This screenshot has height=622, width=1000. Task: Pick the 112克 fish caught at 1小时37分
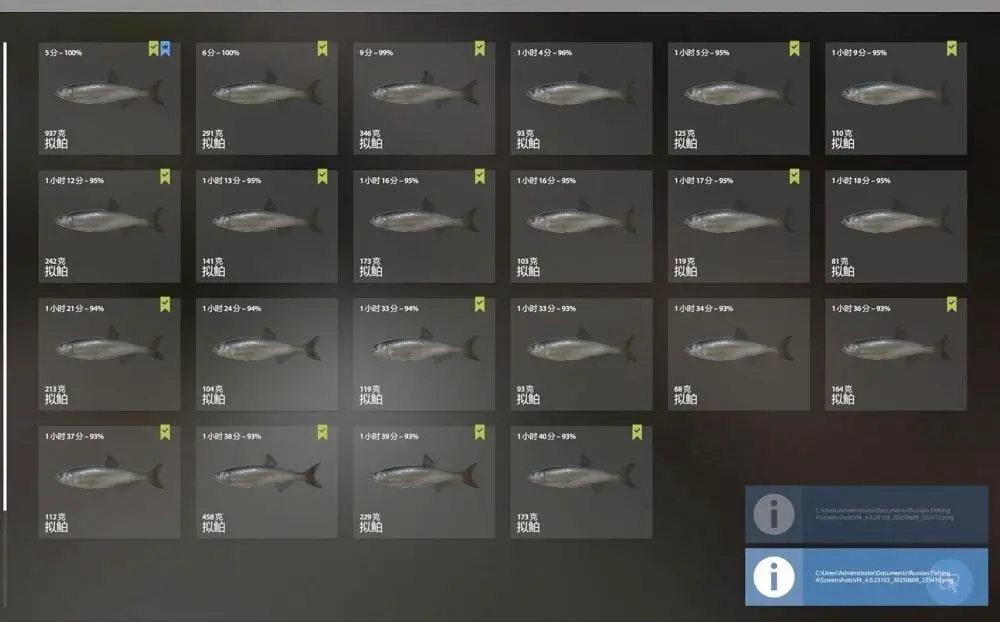pos(110,482)
